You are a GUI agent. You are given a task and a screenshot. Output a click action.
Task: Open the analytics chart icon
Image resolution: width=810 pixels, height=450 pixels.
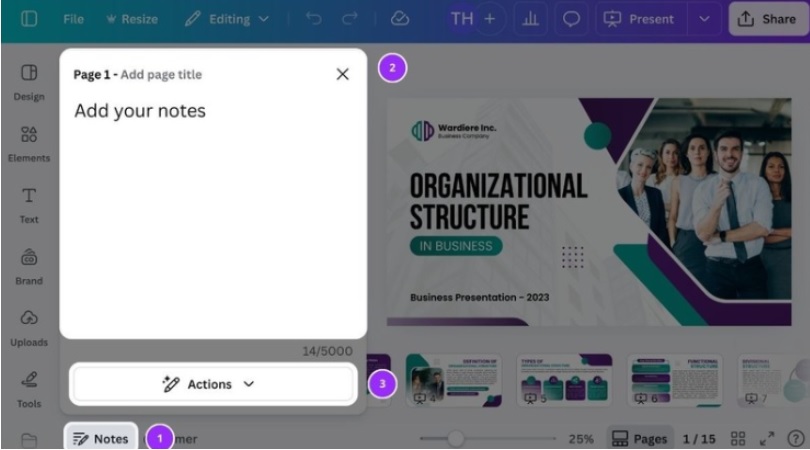click(x=531, y=19)
